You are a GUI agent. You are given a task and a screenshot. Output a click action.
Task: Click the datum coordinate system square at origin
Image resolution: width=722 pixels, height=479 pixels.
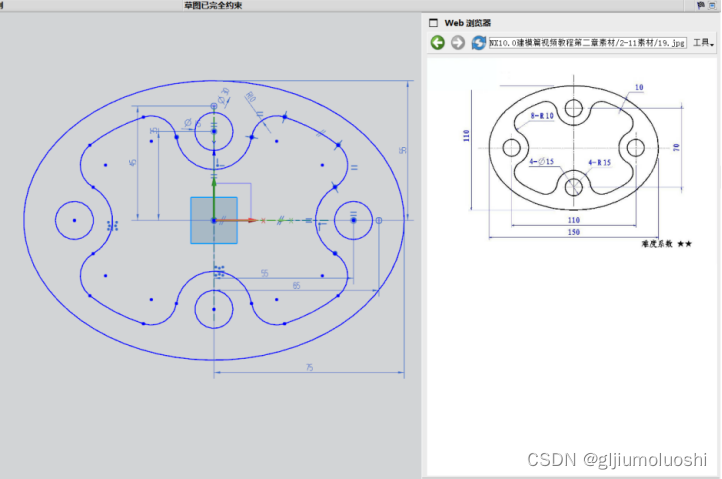click(x=214, y=220)
